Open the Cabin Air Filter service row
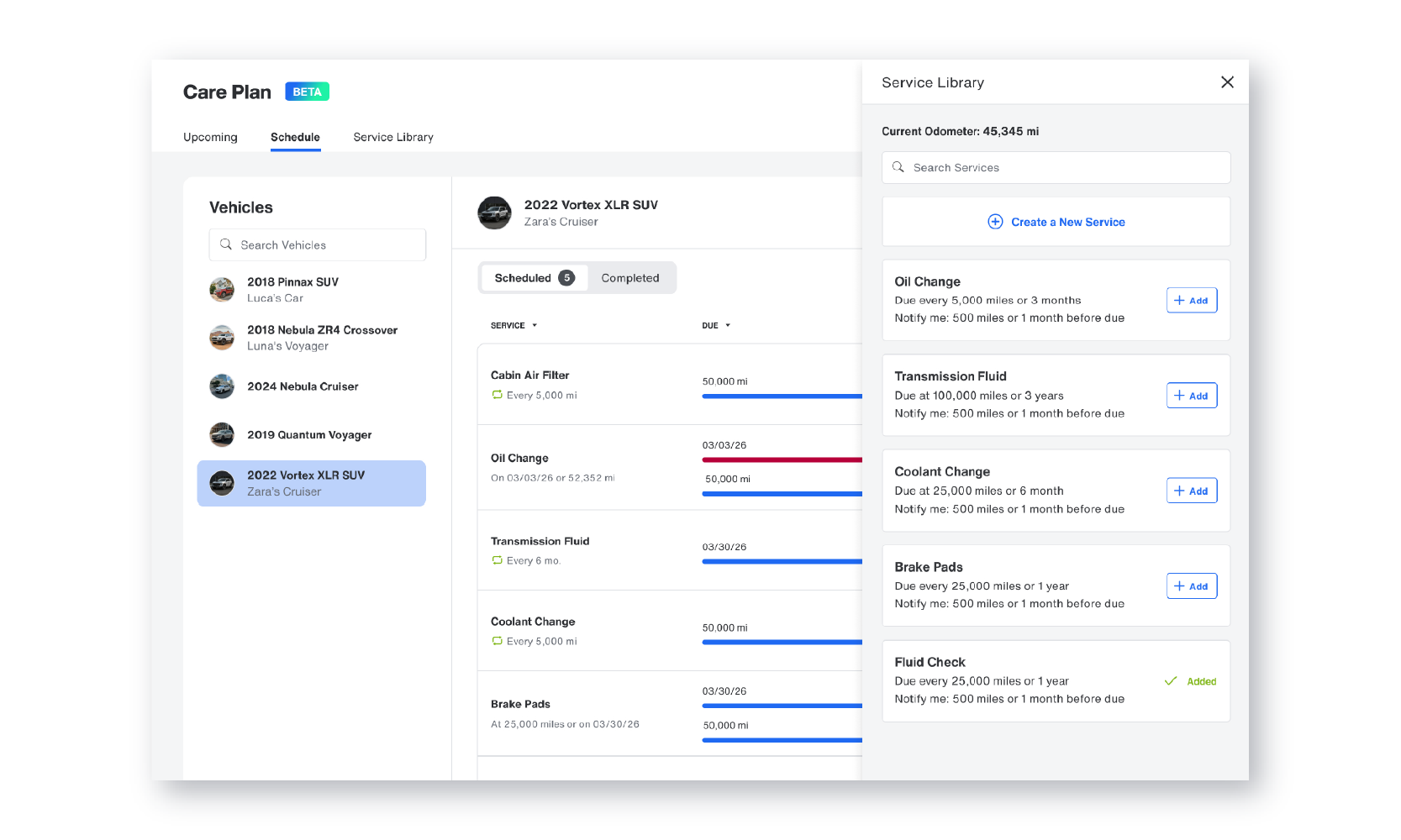Screen dimensions: 1401x840 (670, 385)
